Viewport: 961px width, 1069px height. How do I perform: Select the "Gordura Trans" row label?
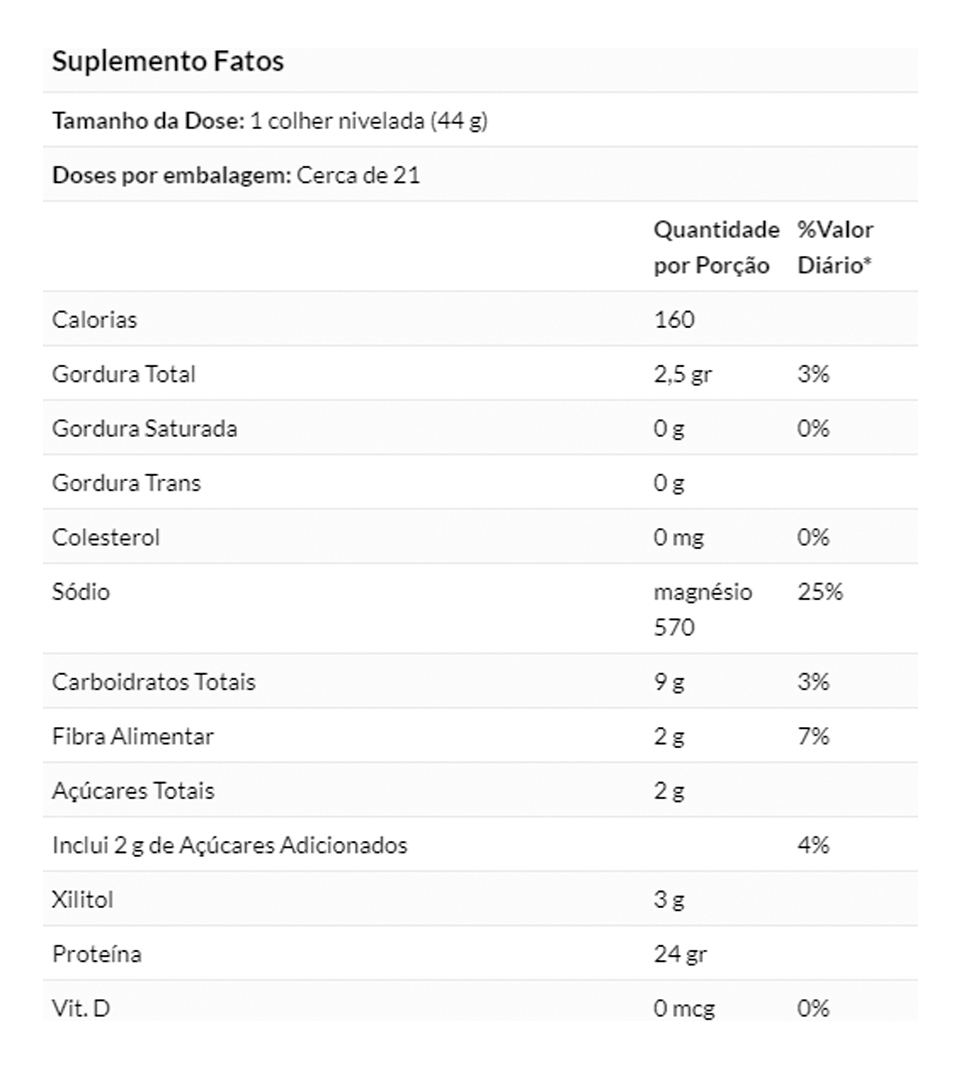[x=126, y=483]
